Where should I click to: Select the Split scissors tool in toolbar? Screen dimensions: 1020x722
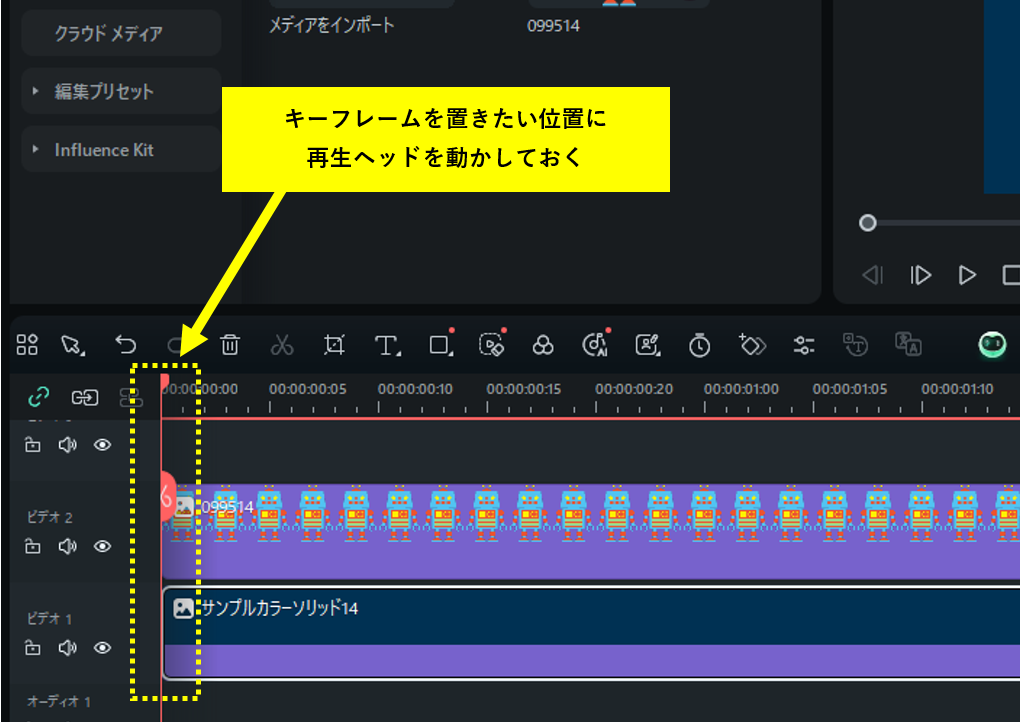click(x=282, y=344)
